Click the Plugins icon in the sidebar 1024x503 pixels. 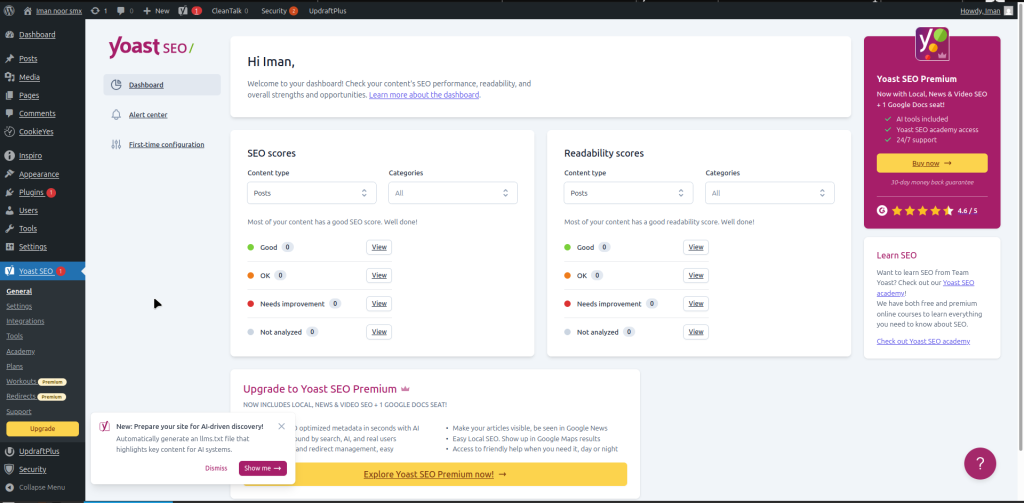point(9,192)
